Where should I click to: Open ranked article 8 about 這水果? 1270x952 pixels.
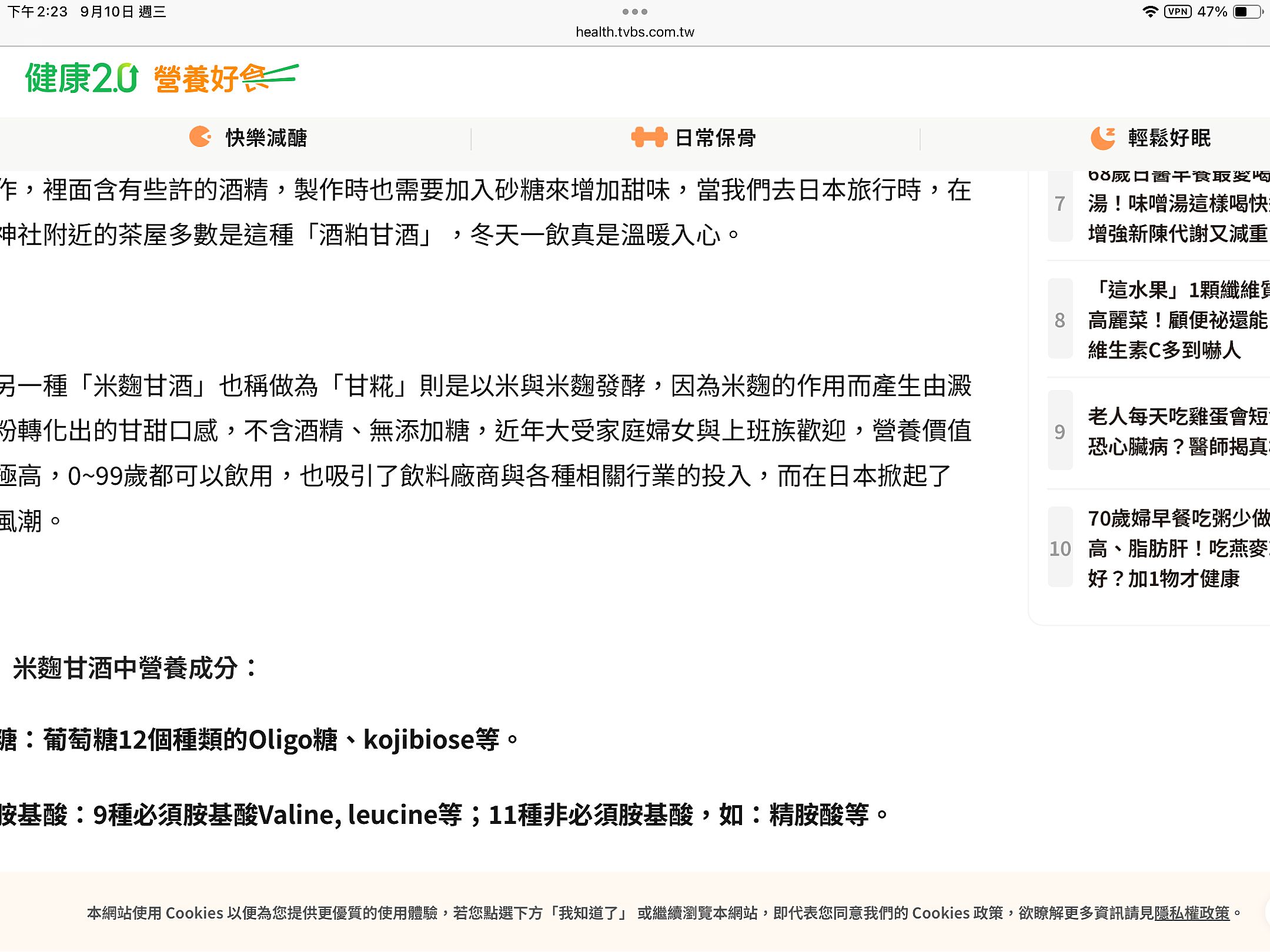[x=1177, y=320]
